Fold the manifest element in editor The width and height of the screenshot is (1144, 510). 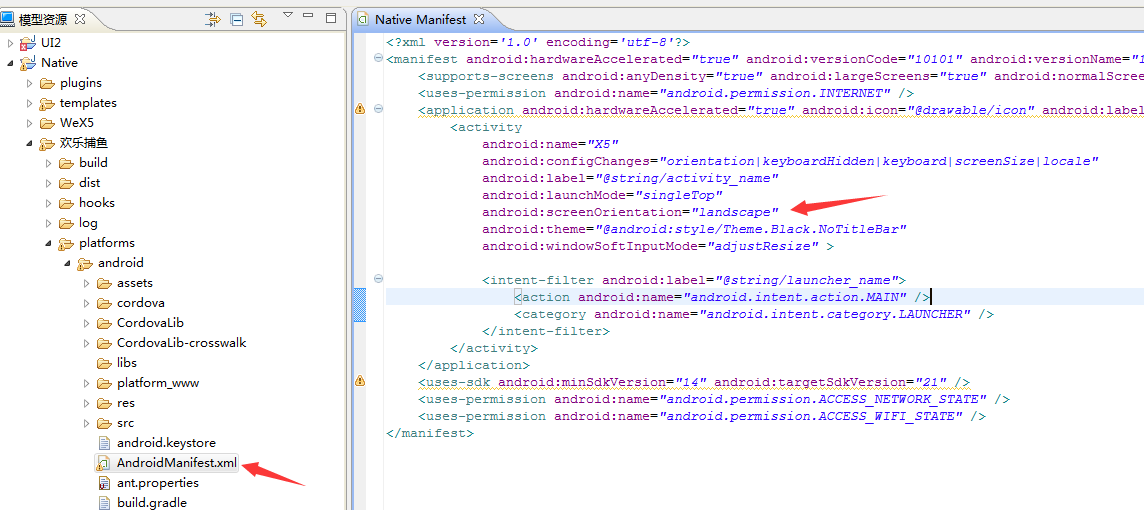click(378, 59)
